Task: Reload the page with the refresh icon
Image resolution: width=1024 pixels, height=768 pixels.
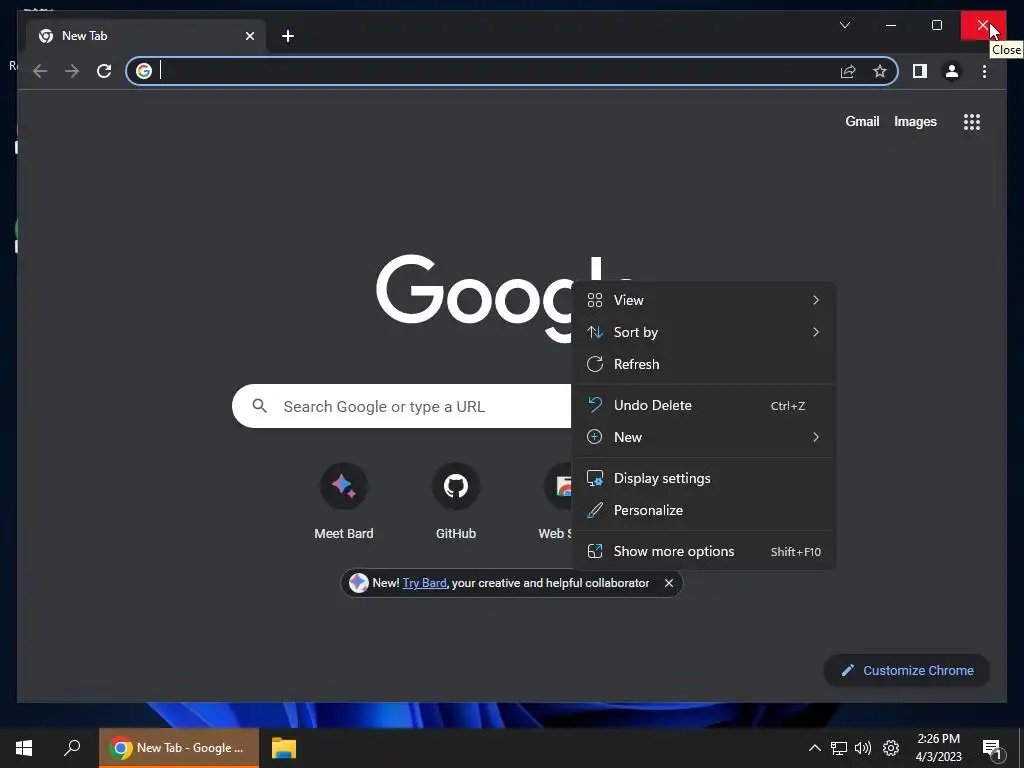Action: (104, 71)
